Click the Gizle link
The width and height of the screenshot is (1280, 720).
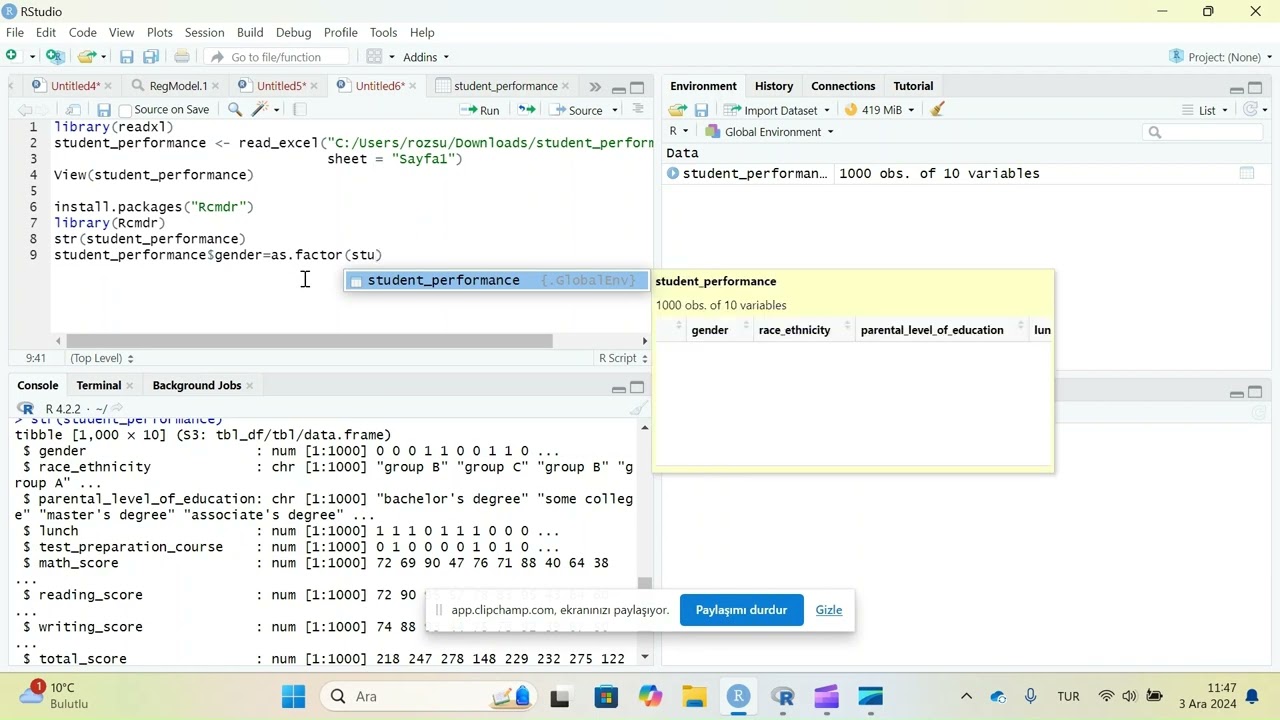tap(829, 610)
